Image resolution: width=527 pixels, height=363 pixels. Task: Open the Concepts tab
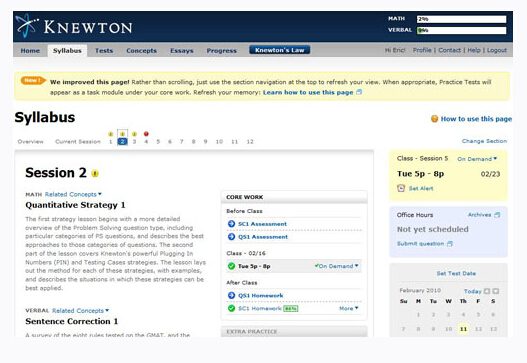coord(141,50)
